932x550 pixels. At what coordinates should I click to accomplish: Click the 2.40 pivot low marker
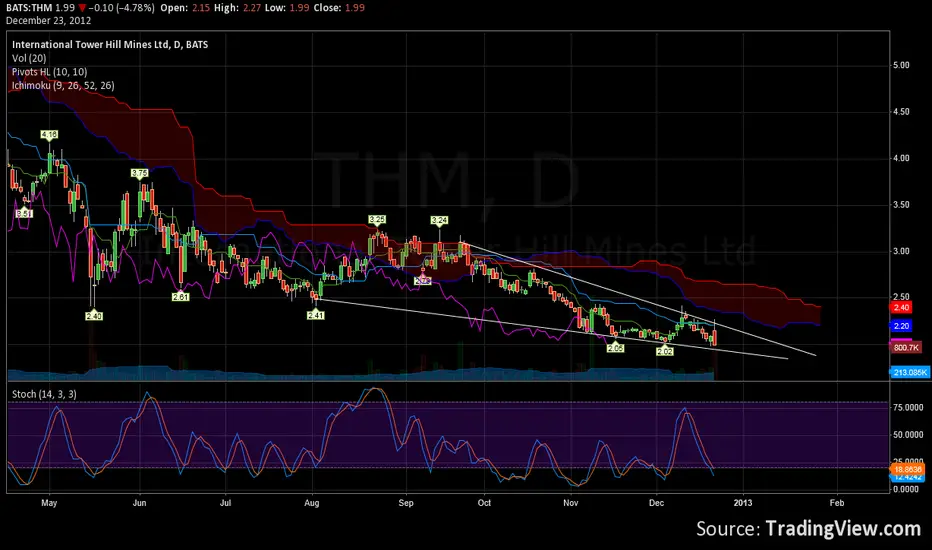(x=94, y=316)
